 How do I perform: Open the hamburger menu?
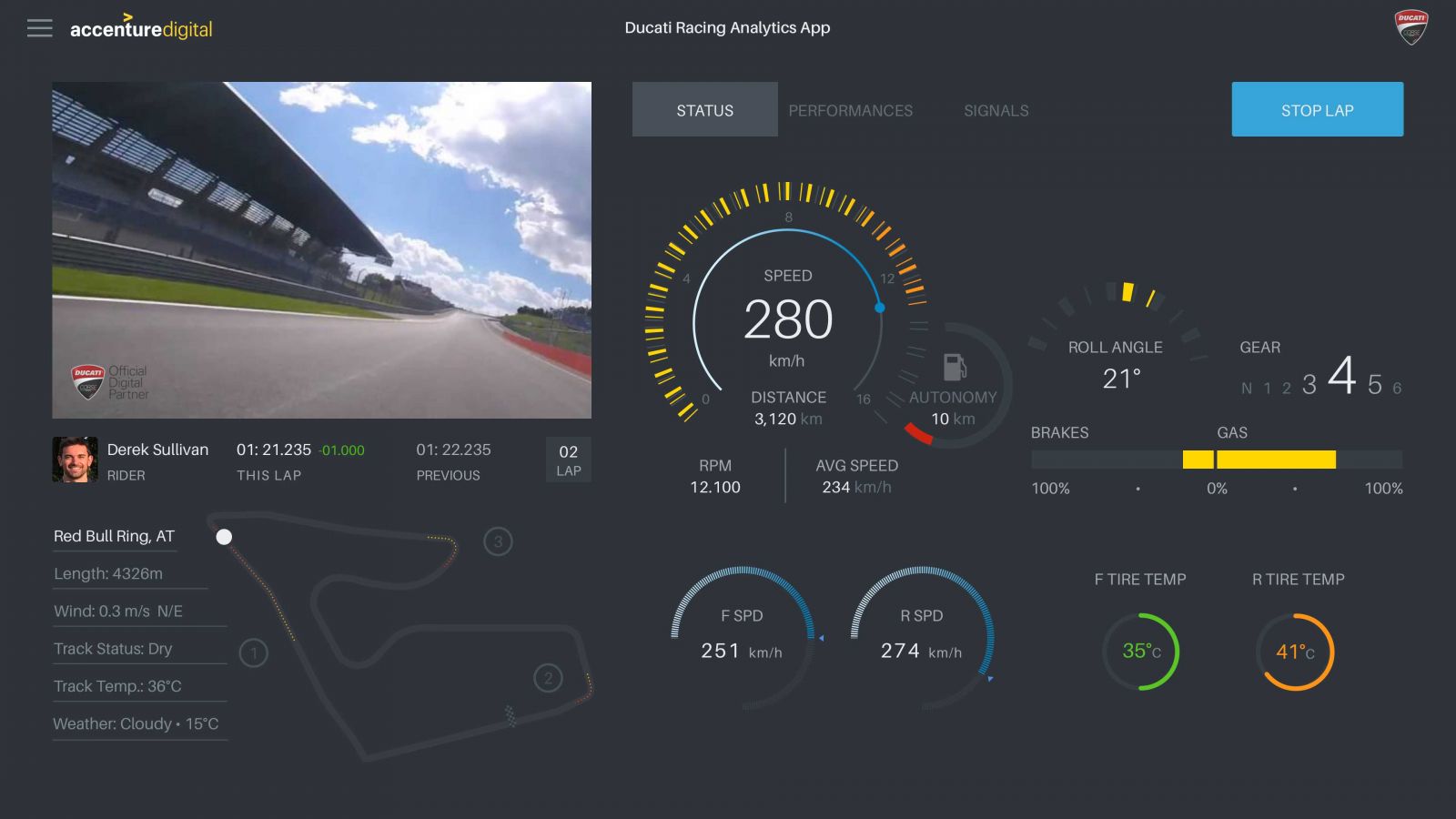click(39, 28)
